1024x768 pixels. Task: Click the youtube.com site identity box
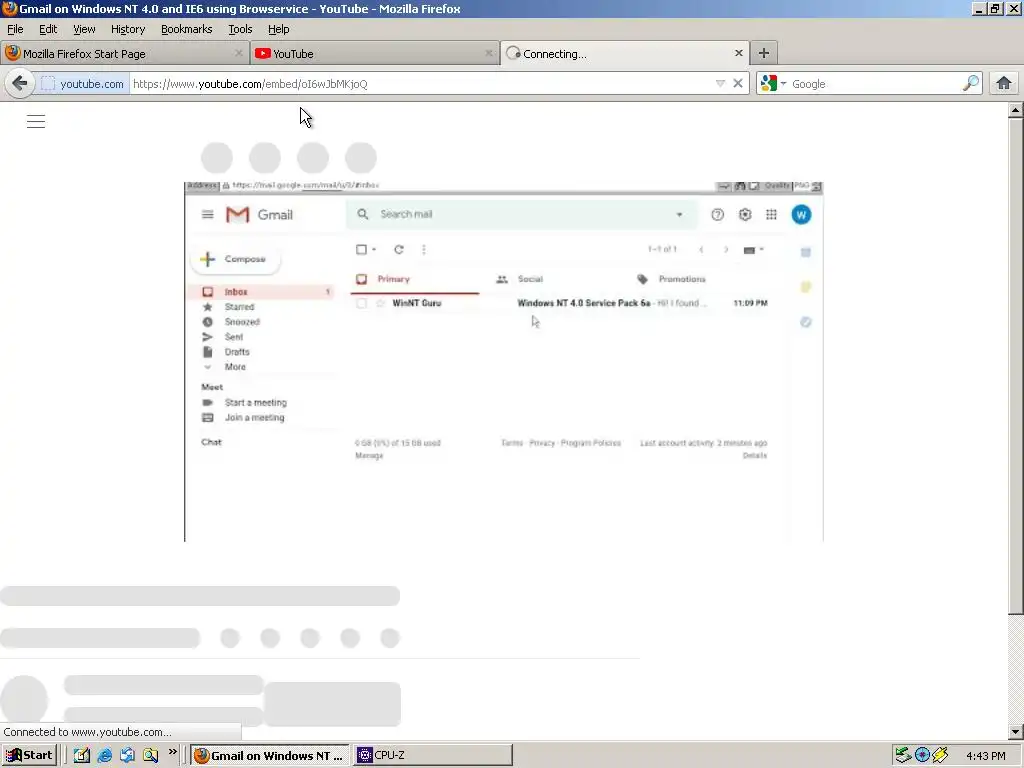tap(82, 84)
